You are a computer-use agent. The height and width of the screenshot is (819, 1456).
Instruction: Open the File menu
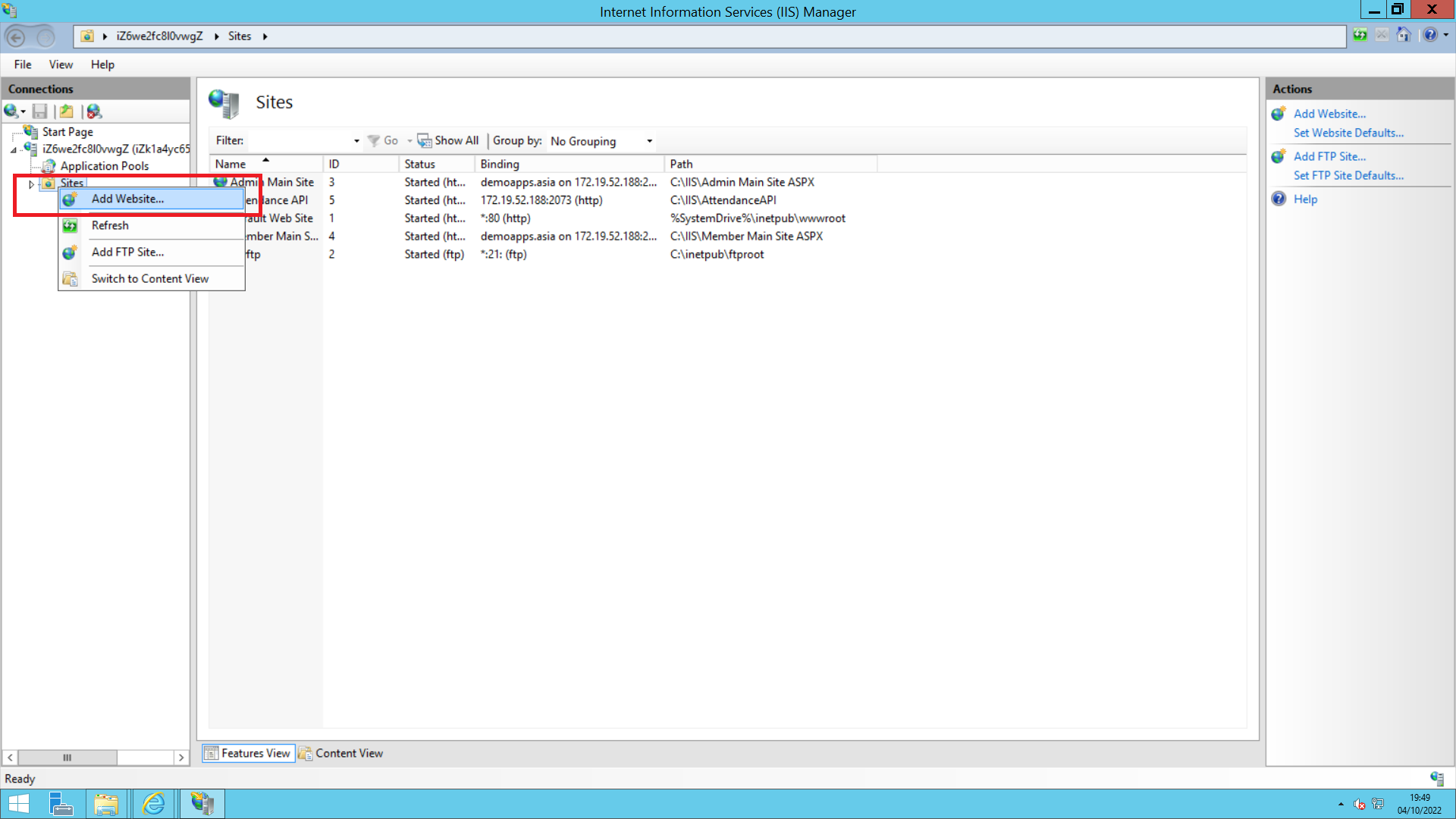coord(23,64)
